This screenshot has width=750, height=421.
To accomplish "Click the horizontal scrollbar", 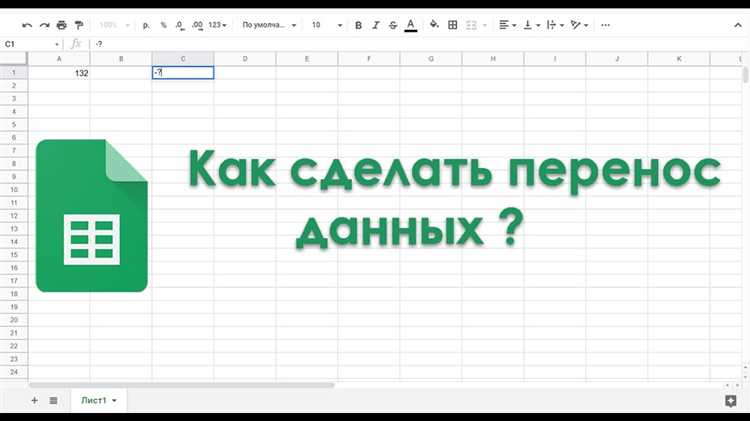I will pos(182,385).
